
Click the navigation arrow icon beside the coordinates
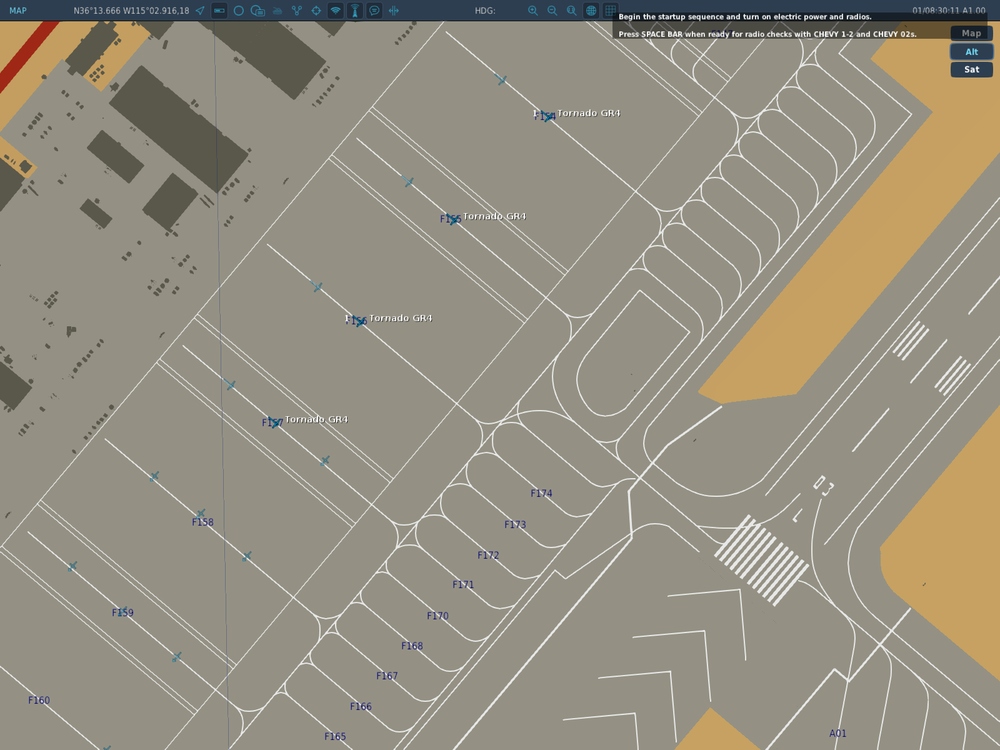pyautogui.click(x=200, y=10)
